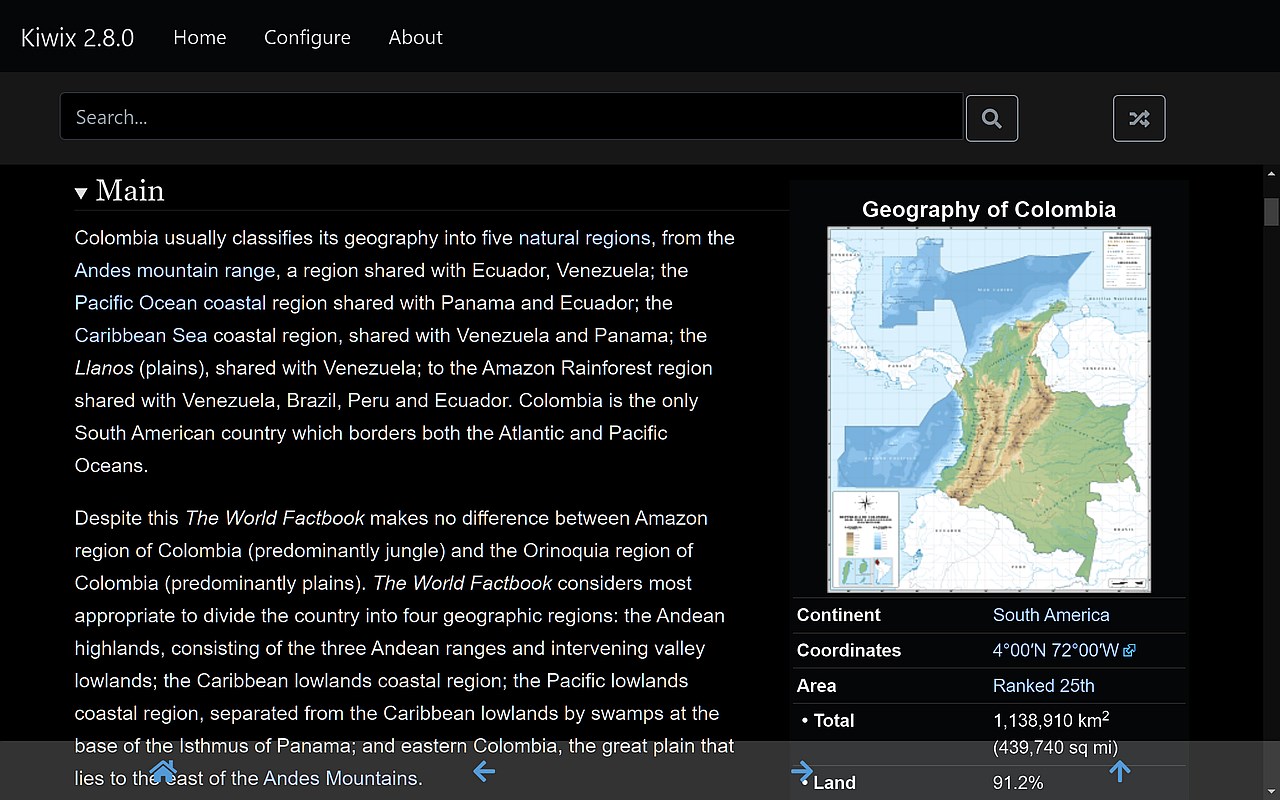Follow the natural regions link
The width and height of the screenshot is (1280, 800).
coord(584,238)
